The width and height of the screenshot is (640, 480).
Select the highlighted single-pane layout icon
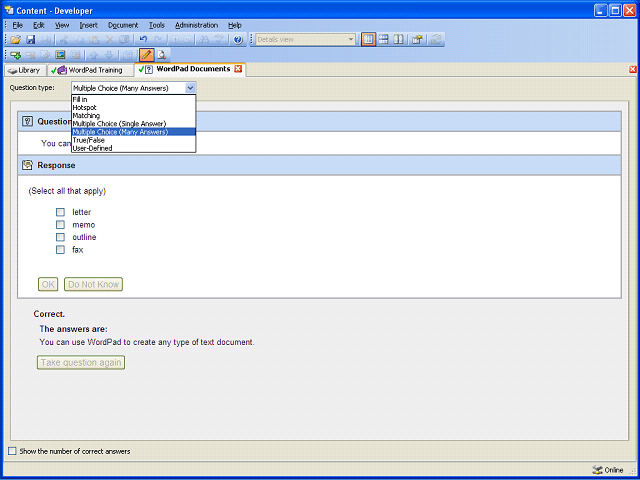[368, 40]
